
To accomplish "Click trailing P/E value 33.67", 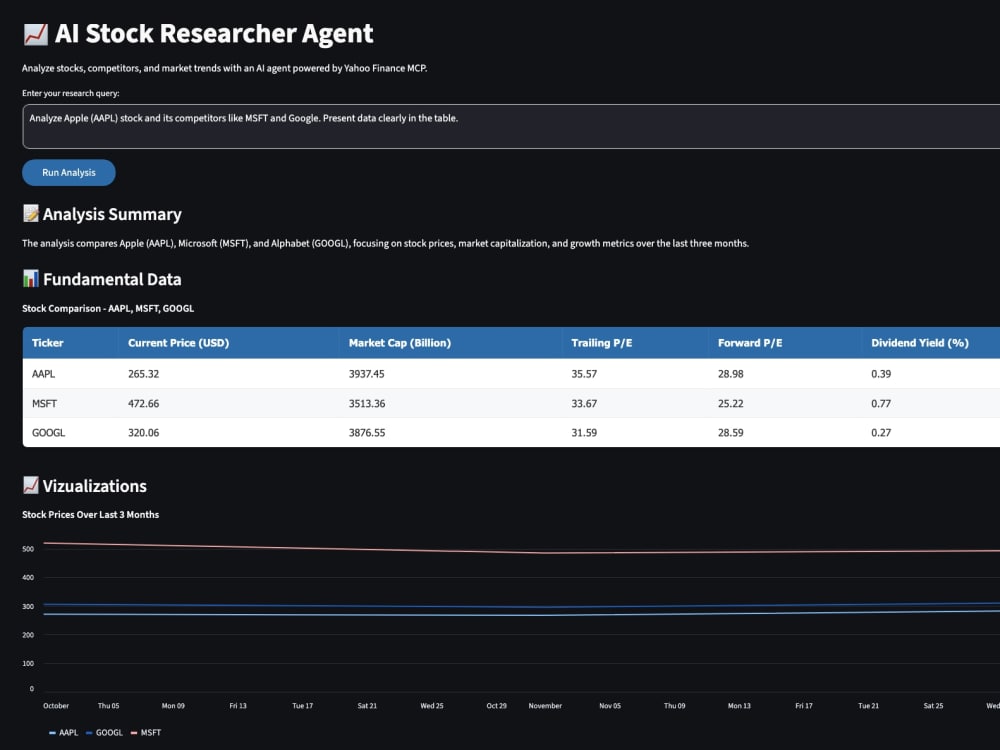I will click(584, 403).
